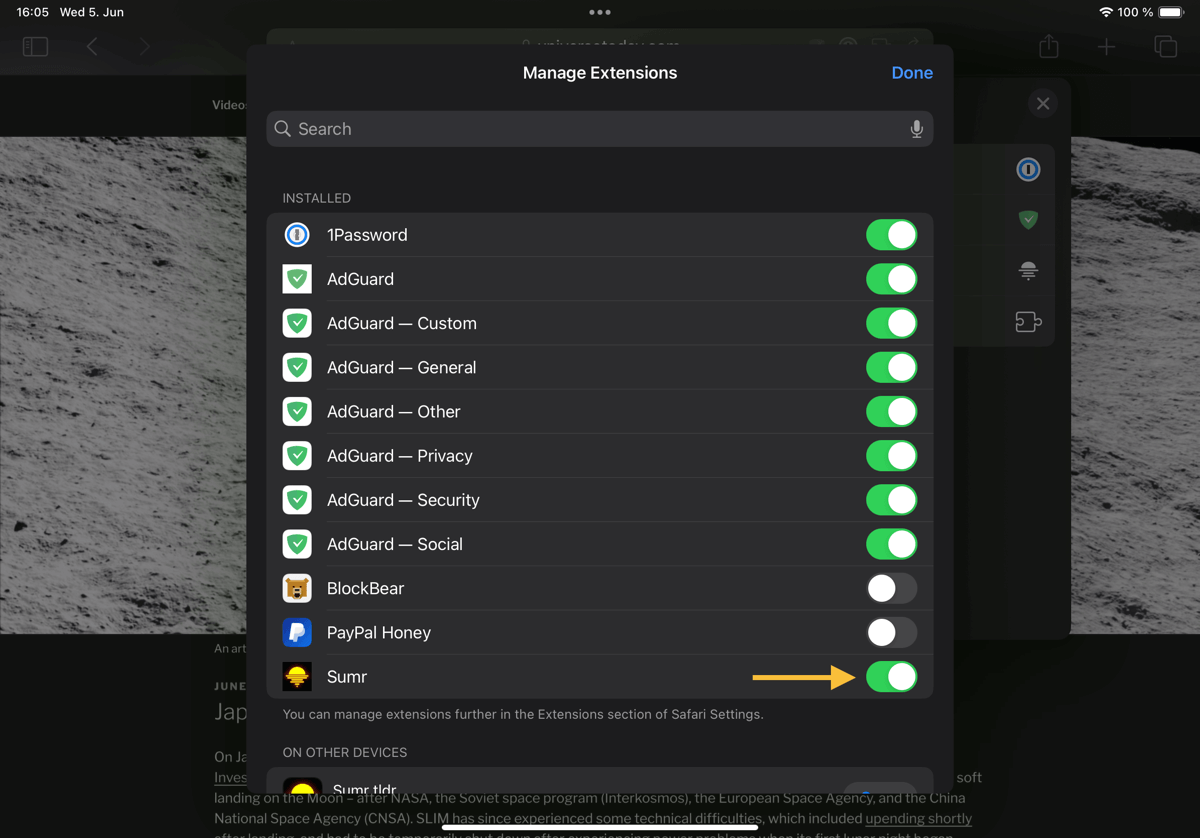Tap multitasking three-dots at top
This screenshot has height=838, width=1200.
[600, 12]
